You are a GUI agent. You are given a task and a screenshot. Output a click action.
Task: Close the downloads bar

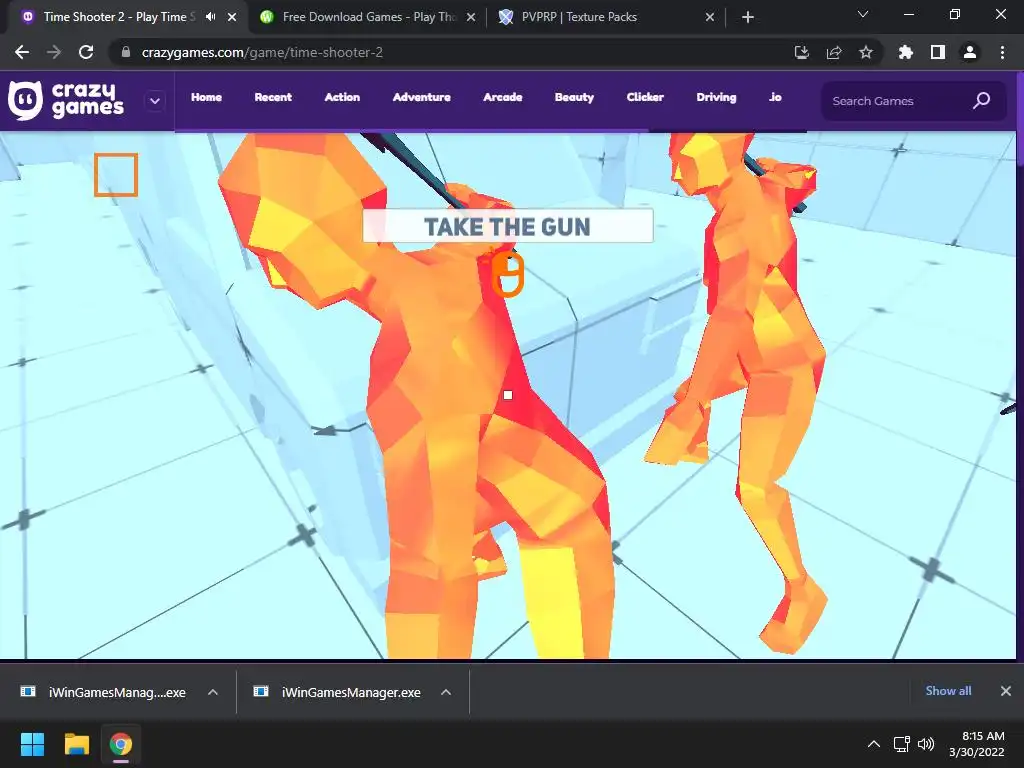pos(1006,691)
